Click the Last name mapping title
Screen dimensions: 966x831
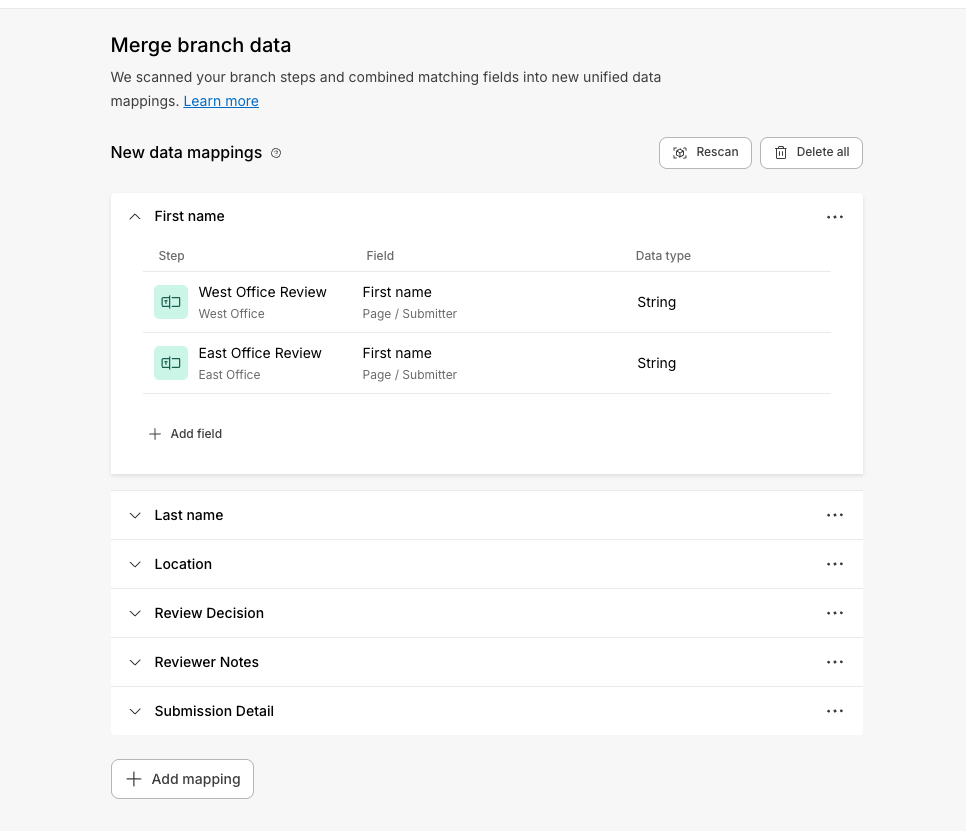click(189, 515)
